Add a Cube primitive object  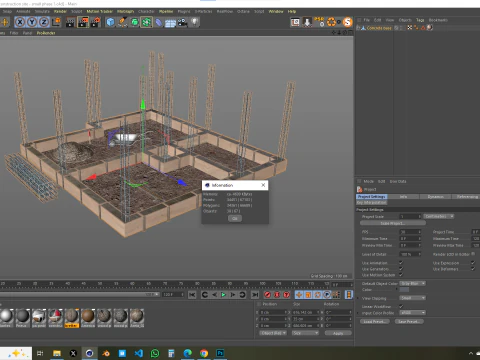[110, 22]
